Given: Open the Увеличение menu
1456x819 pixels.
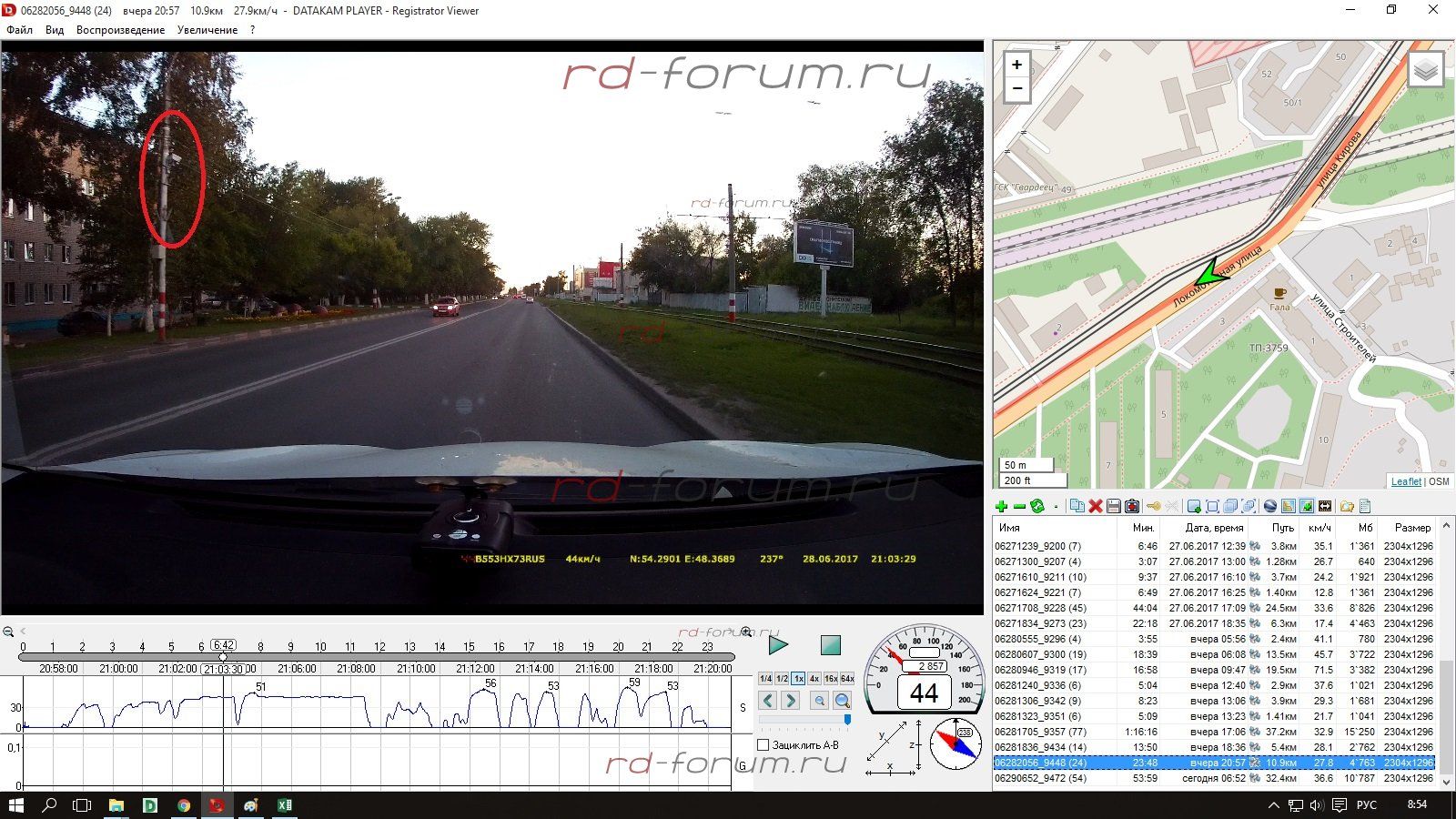Looking at the screenshot, I should click(x=207, y=30).
